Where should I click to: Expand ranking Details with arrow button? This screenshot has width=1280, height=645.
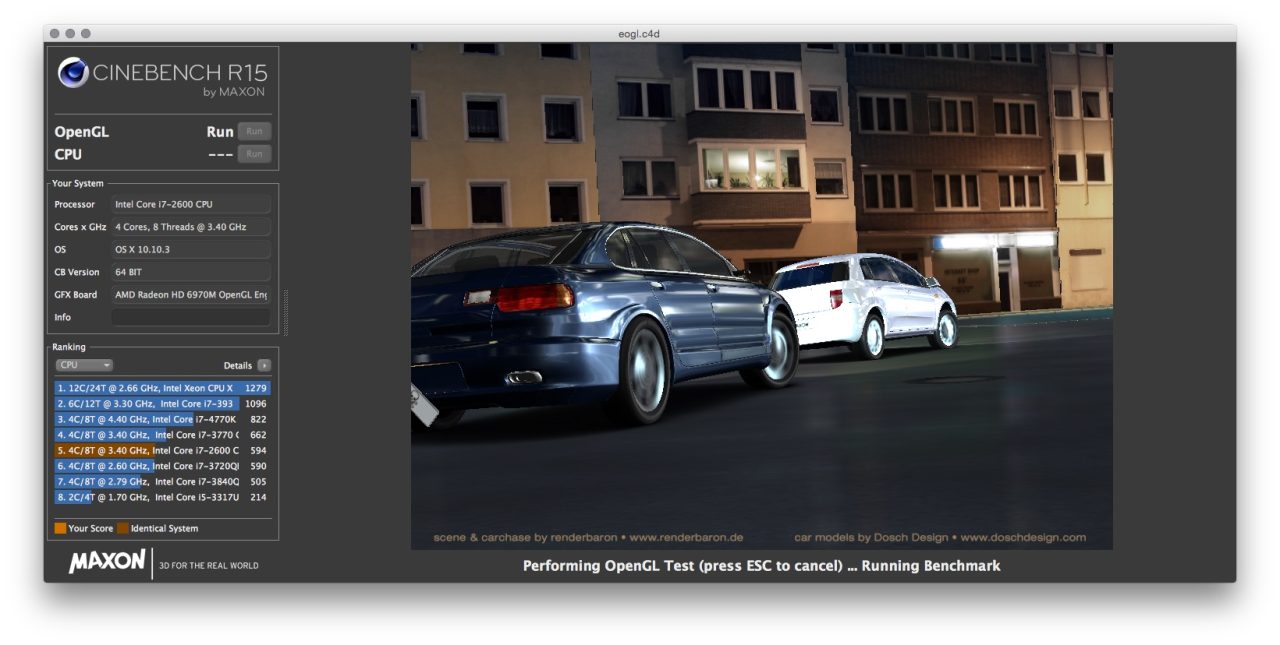click(264, 366)
